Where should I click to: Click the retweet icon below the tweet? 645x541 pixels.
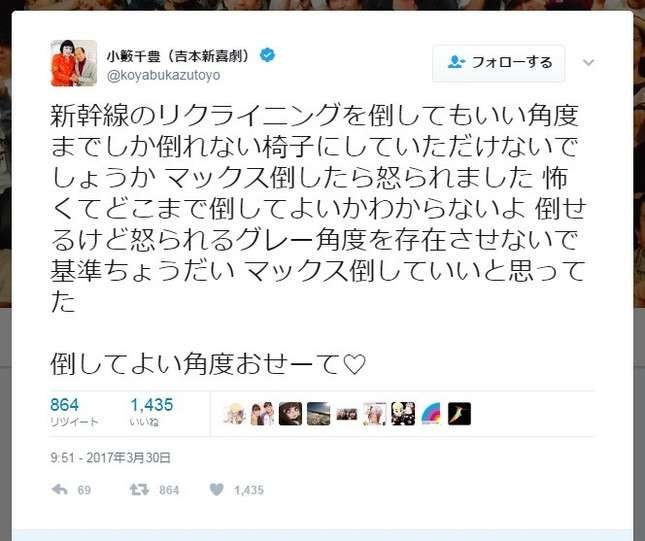[139, 490]
